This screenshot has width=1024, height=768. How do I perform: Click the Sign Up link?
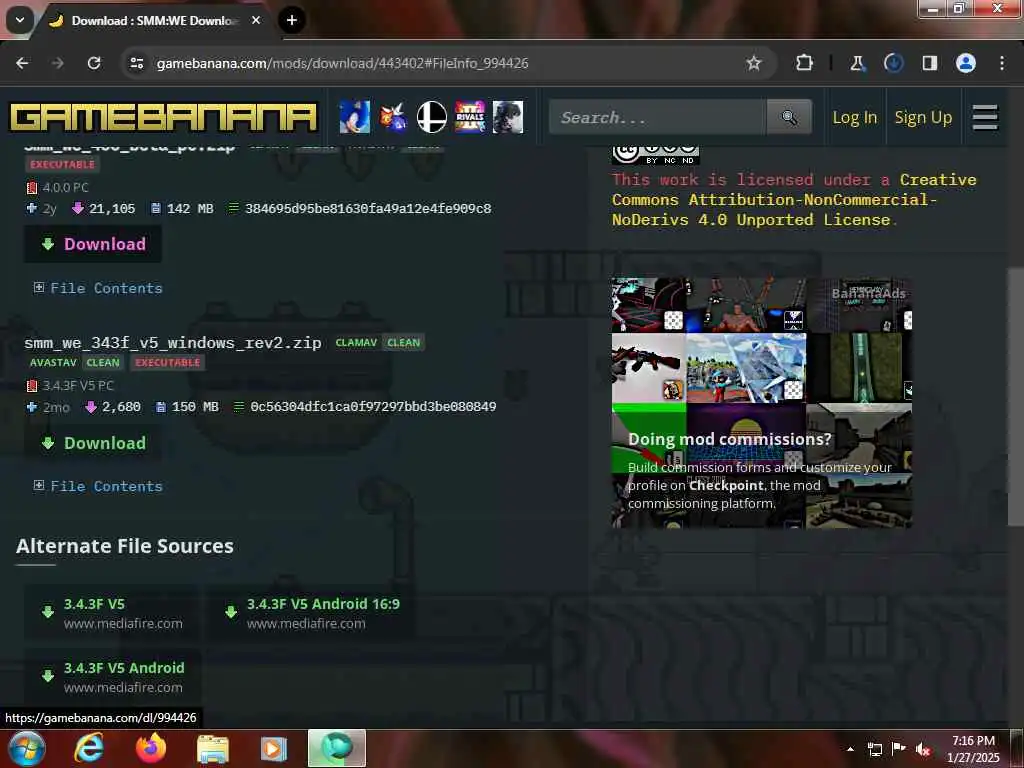[x=923, y=118]
